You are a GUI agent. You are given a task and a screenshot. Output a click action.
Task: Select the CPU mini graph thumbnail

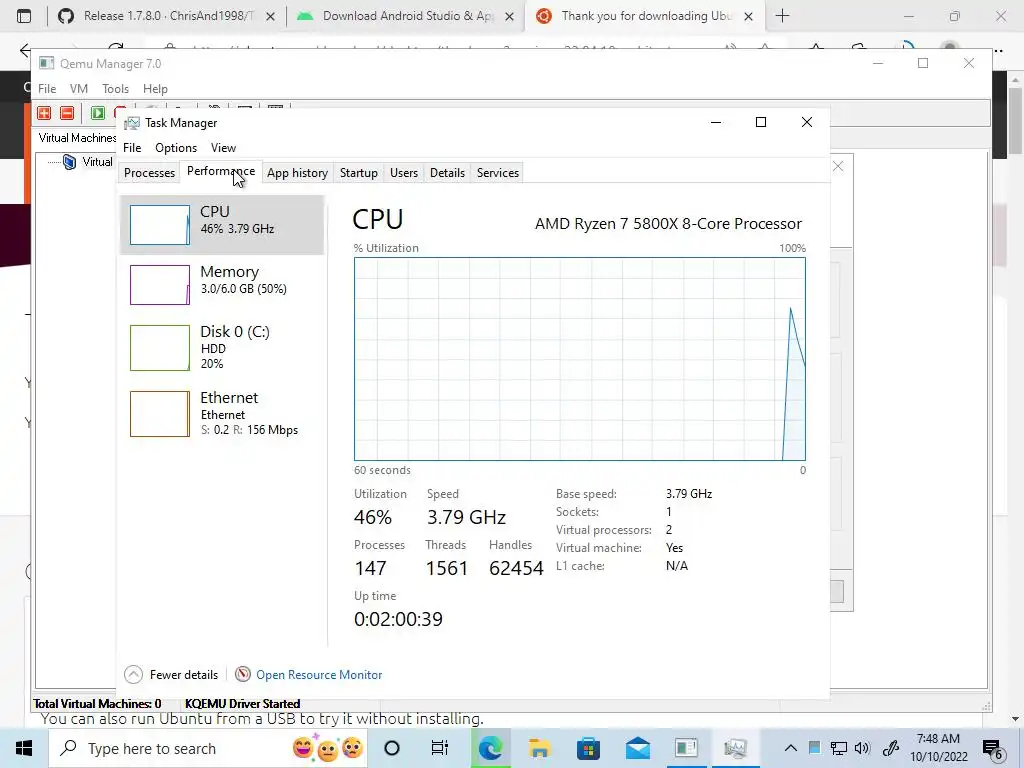pyautogui.click(x=160, y=225)
